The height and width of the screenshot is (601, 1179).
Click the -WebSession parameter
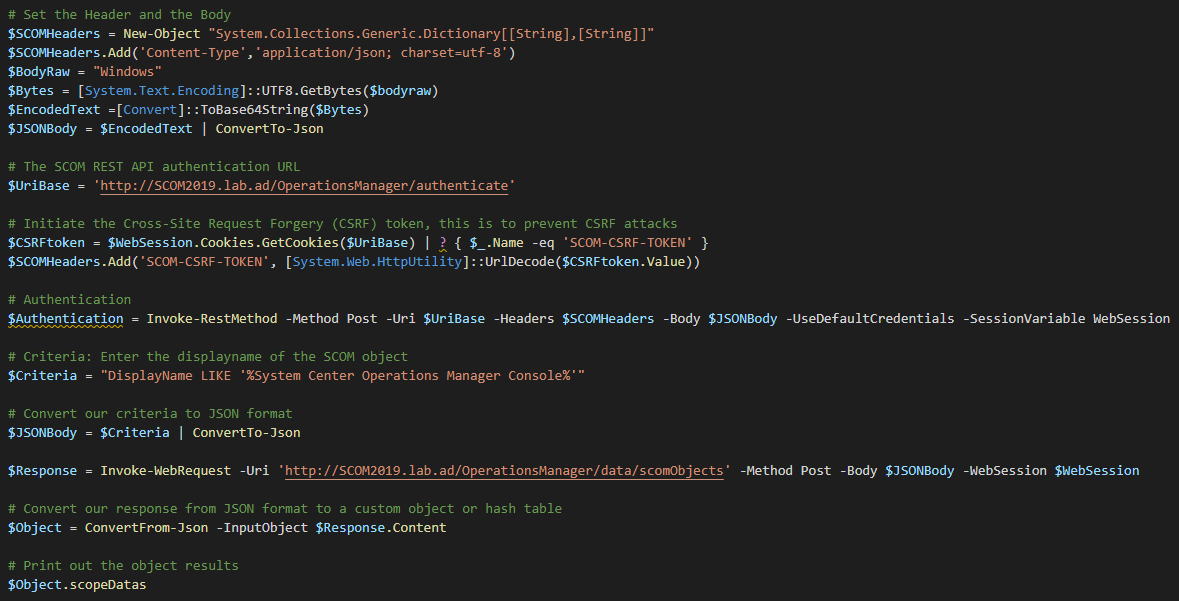coord(1005,471)
